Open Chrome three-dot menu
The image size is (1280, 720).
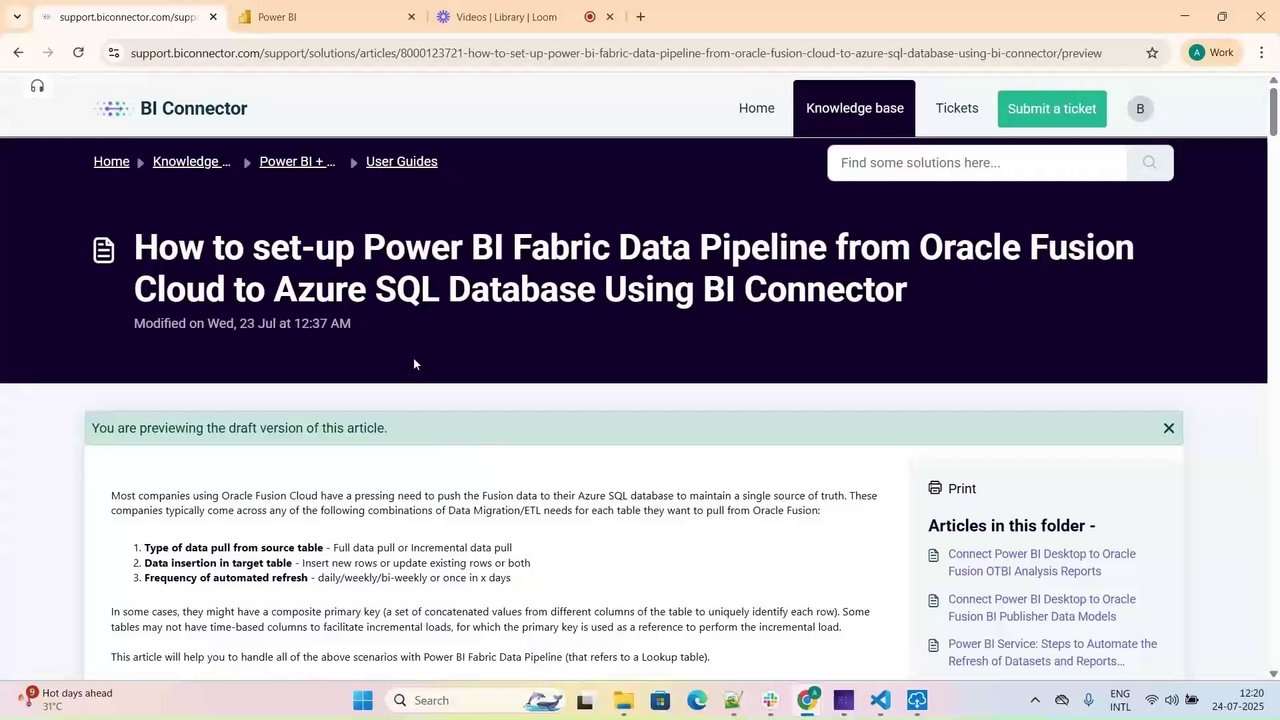[1262, 53]
